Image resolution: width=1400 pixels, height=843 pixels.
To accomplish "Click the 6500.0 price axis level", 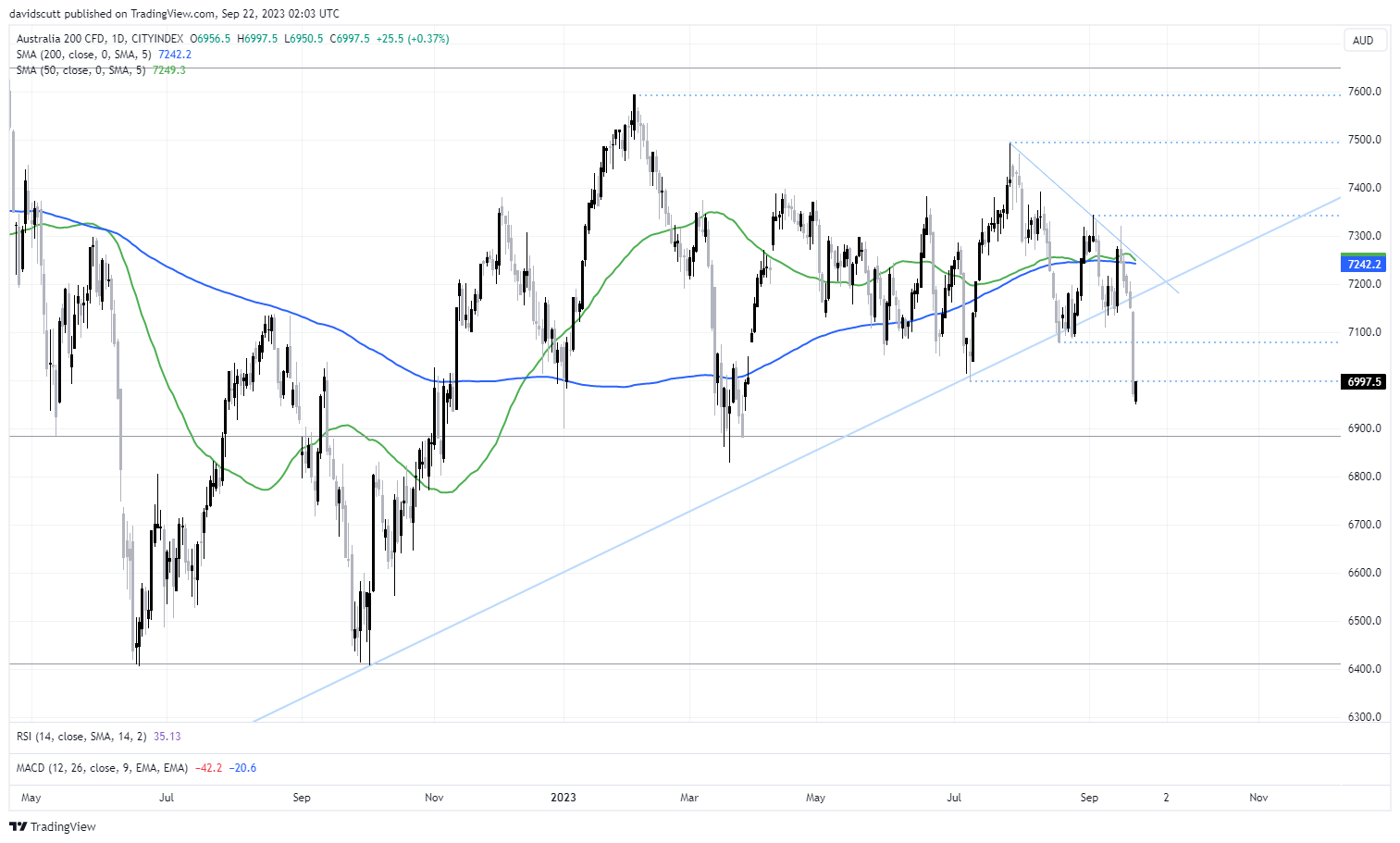I will (x=1365, y=621).
